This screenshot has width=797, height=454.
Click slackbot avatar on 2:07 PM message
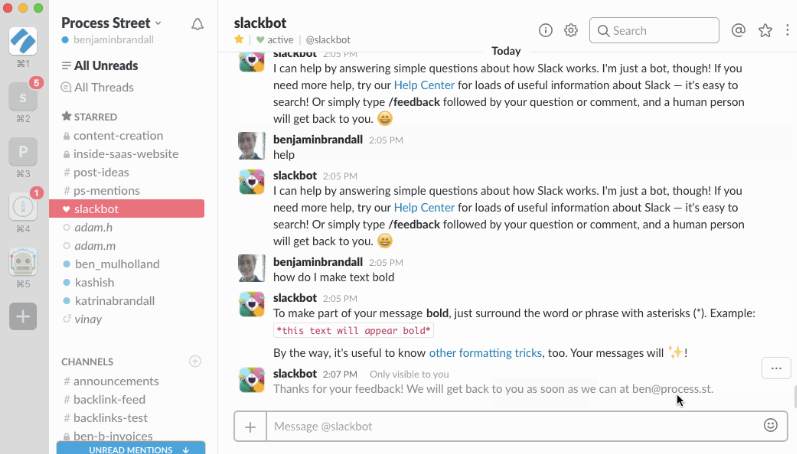(x=252, y=380)
